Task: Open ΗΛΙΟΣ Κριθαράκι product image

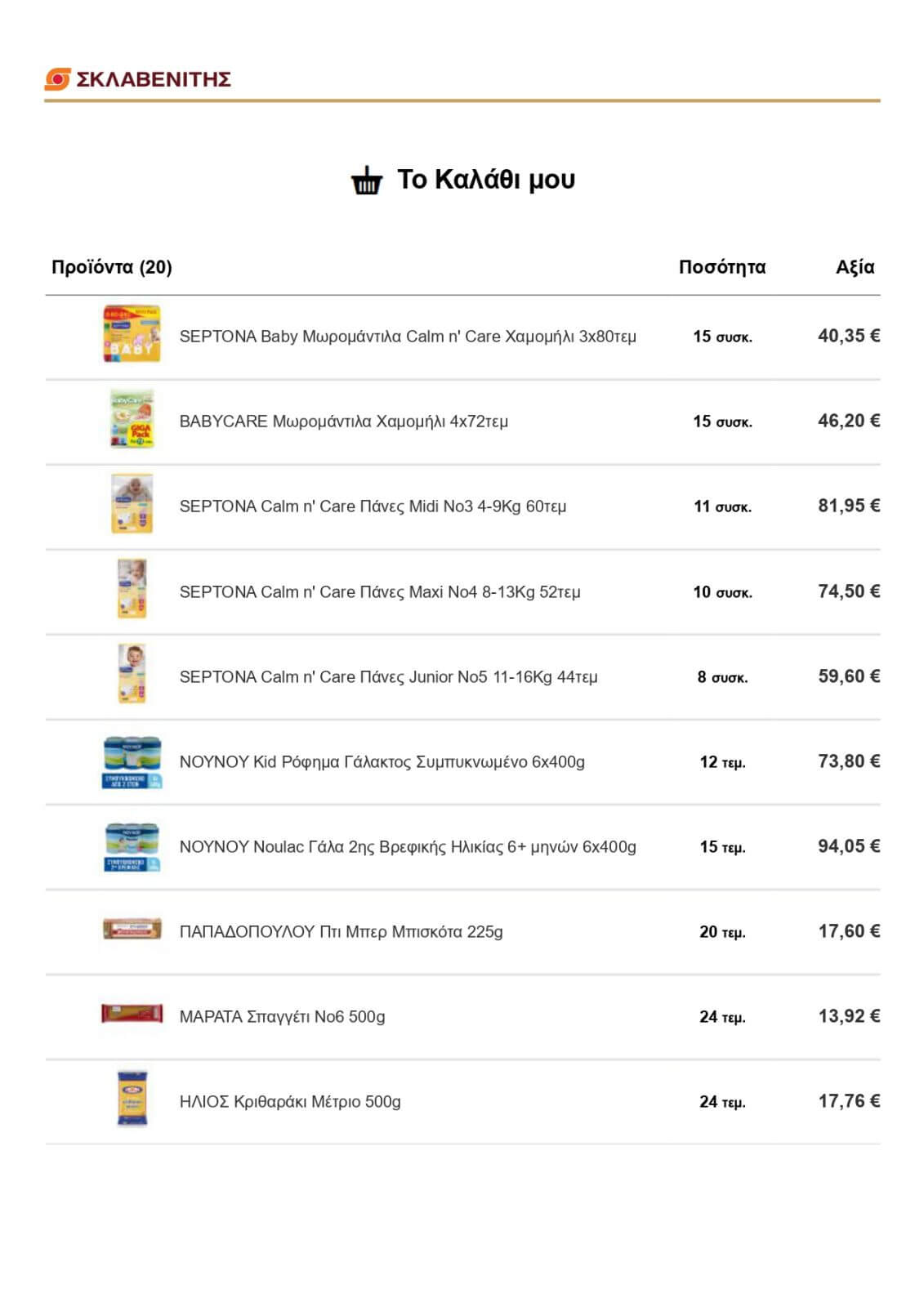Action: (132, 1099)
